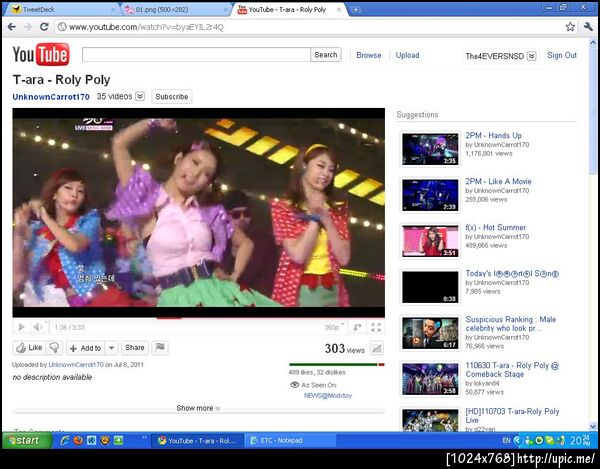Open 2PM - Like A Movie thumbnail
This screenshot has width=600, height=469.
pyautogui.click(x=430, y=195)
